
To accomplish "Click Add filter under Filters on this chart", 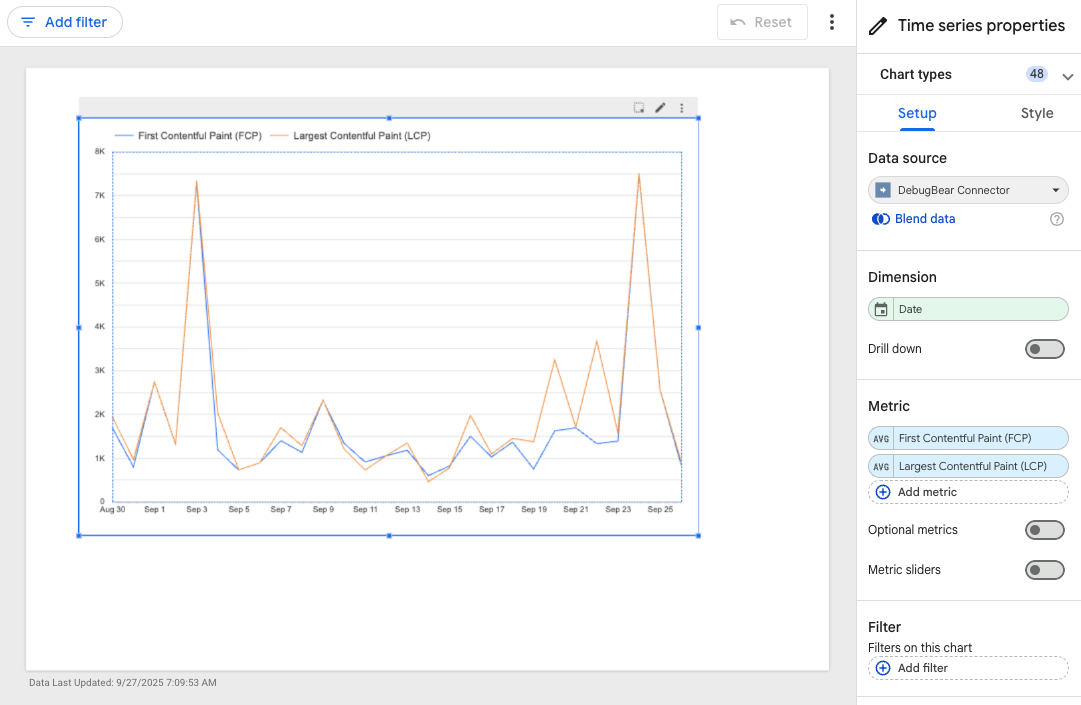I will 968,668.
